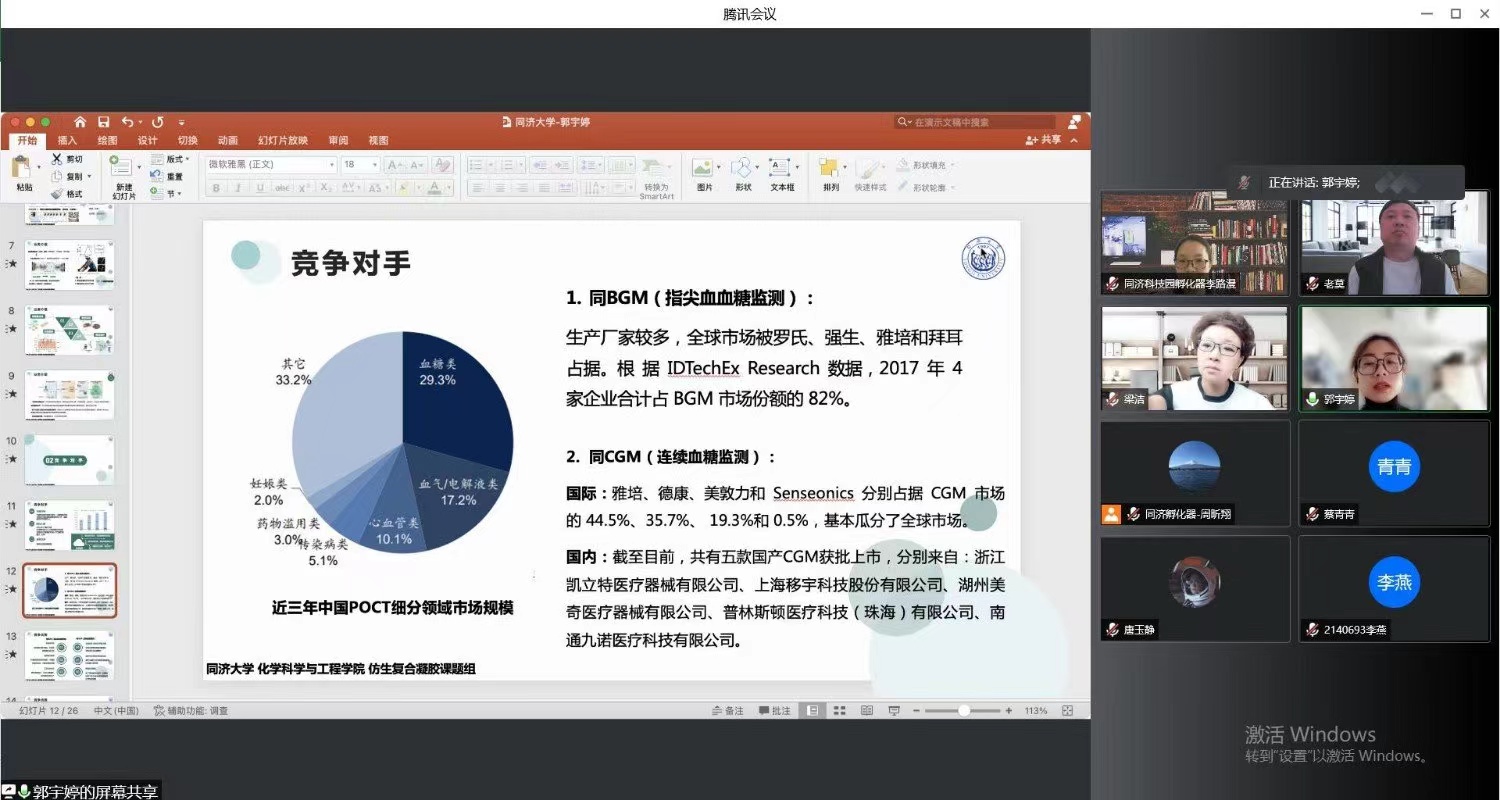This screenshot has width=1500, height=800.
Task: Increase font size with A▲ button
Action: (395, 165)
